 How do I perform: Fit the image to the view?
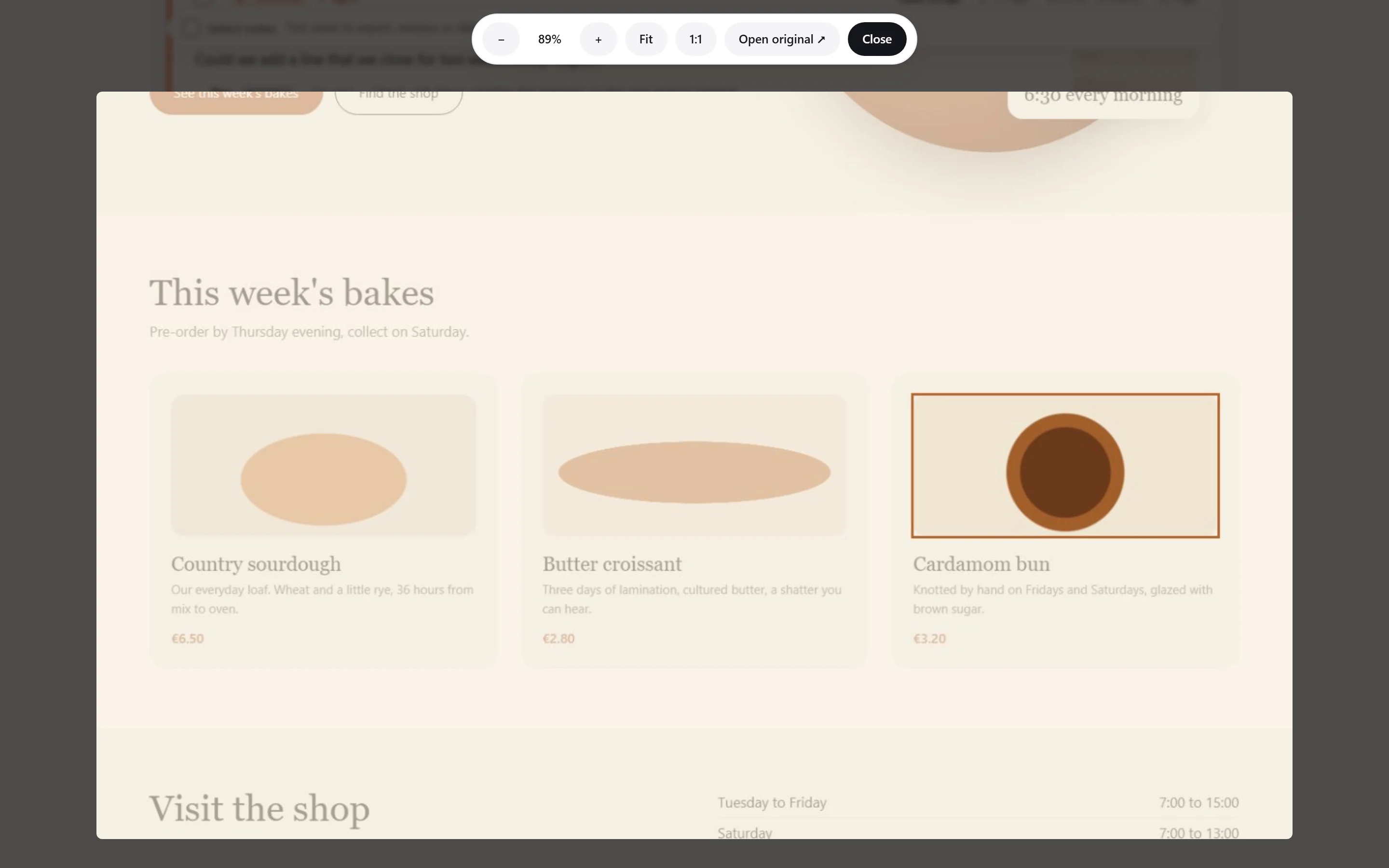coord(646,39)
